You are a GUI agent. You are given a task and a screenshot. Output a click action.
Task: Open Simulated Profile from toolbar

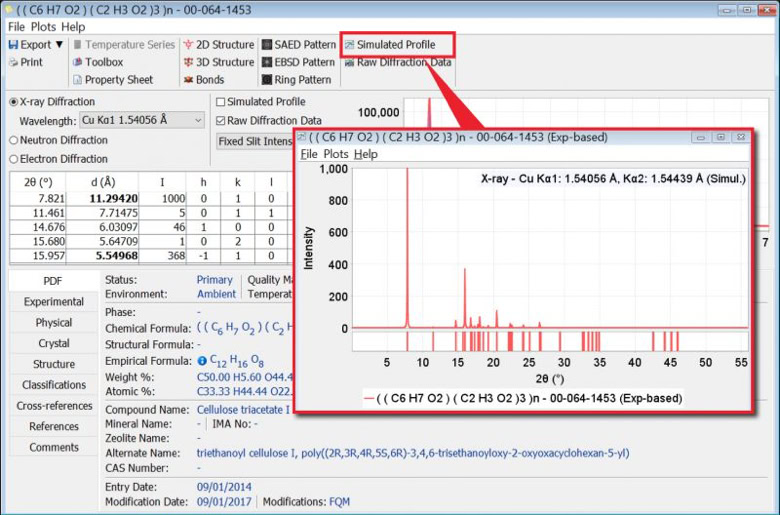(x=395, y=45)
